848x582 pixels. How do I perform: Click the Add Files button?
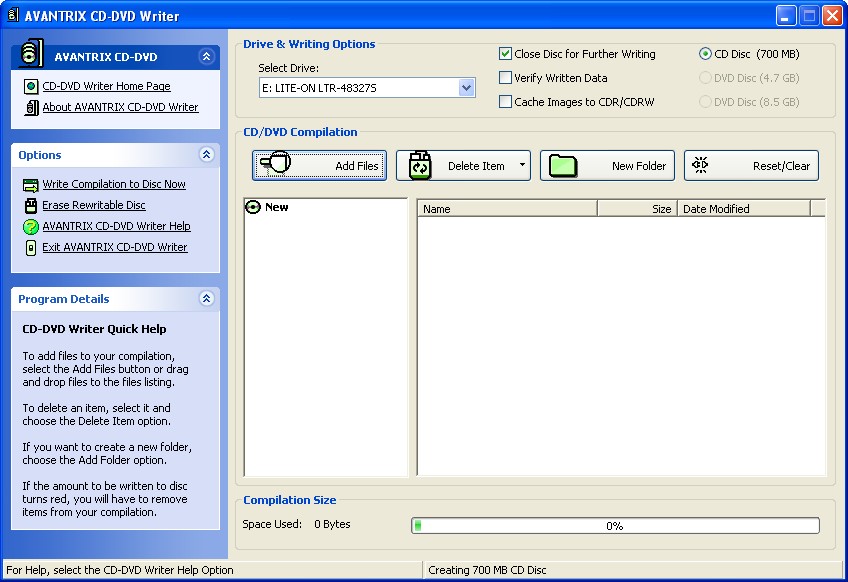tap(319, 166)
